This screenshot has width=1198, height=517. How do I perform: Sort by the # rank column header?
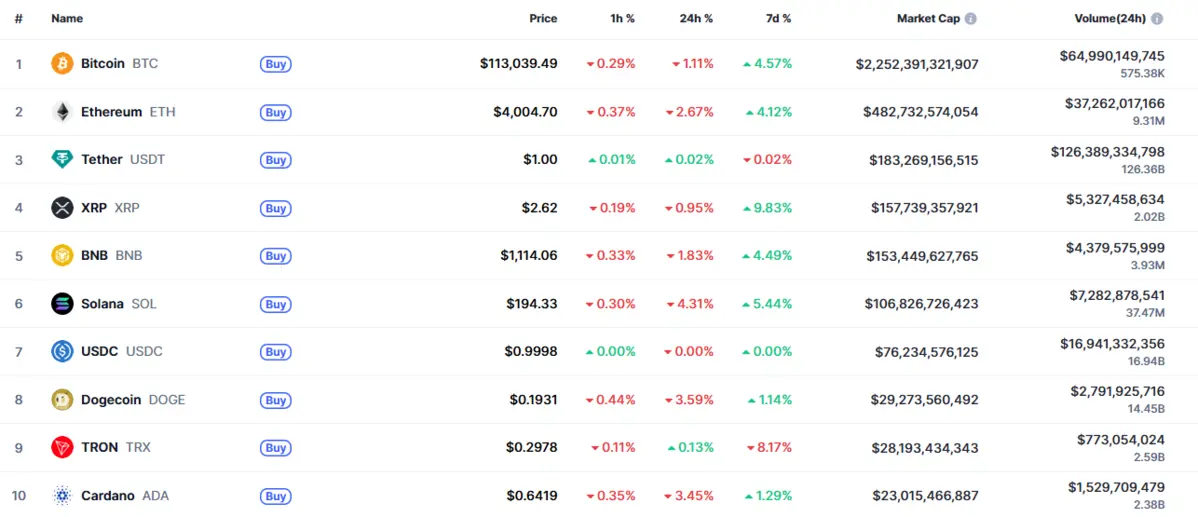19,19
